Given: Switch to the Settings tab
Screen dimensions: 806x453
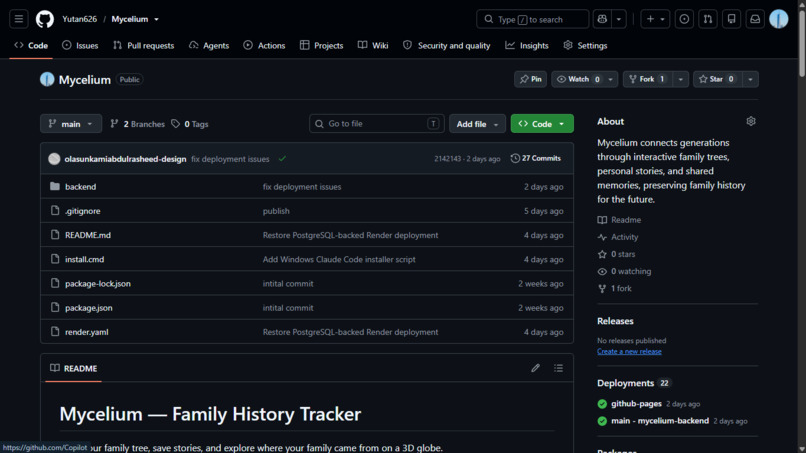Looking at the screenshot, I should click(x=585, y=45).
